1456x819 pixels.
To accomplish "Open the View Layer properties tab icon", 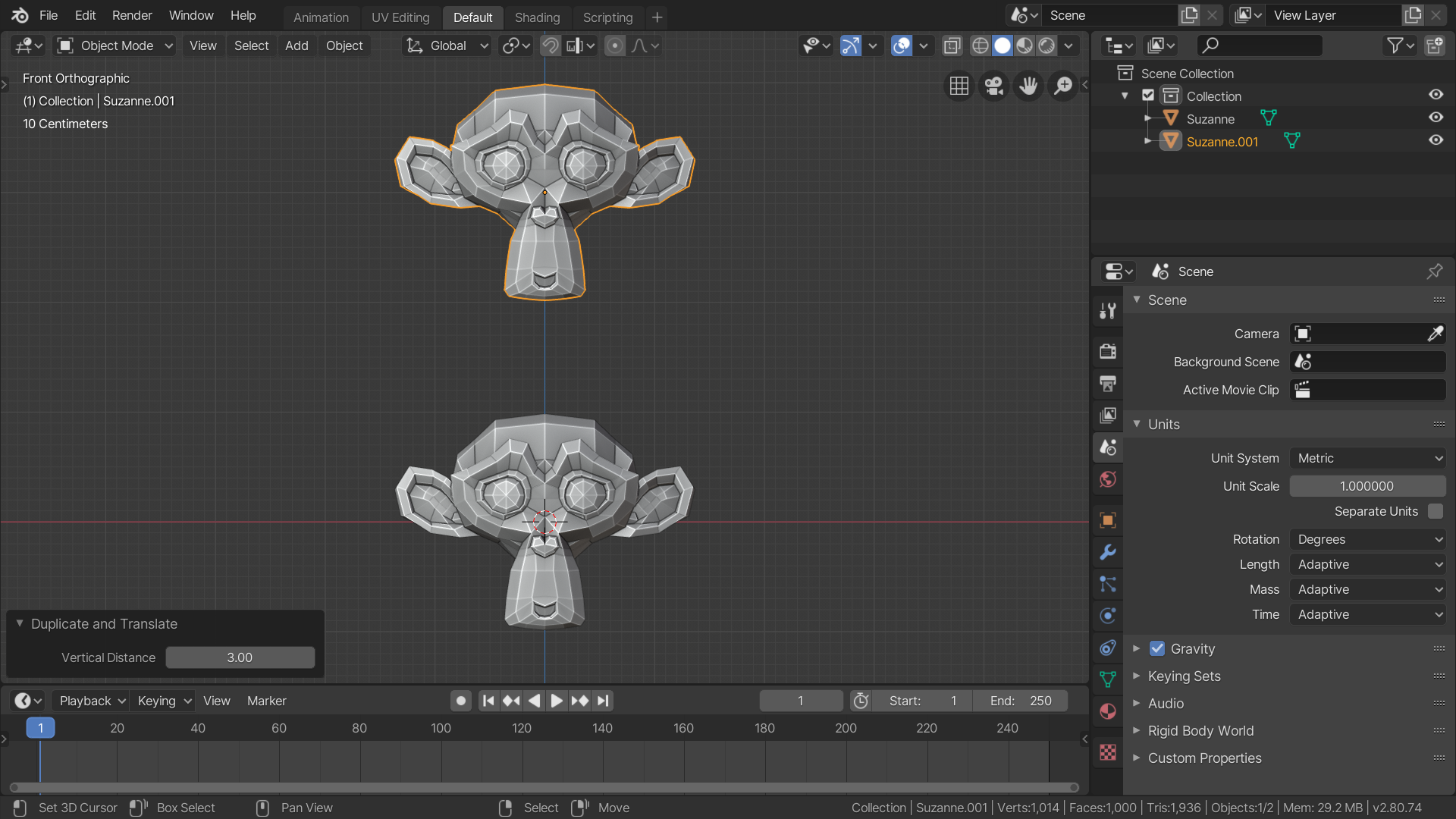I will (x=1108, y=415).
